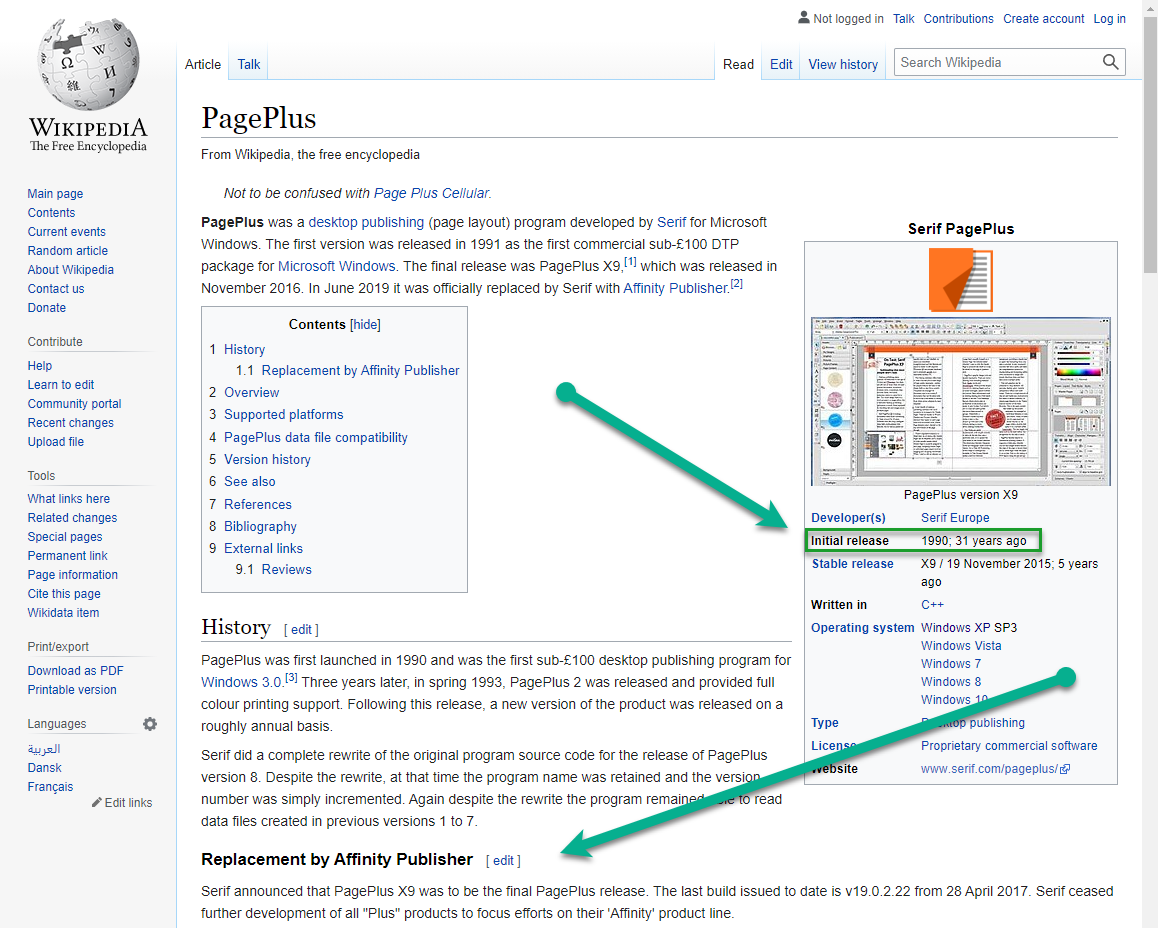Open Serif Europe developer link

click(955, 518)
